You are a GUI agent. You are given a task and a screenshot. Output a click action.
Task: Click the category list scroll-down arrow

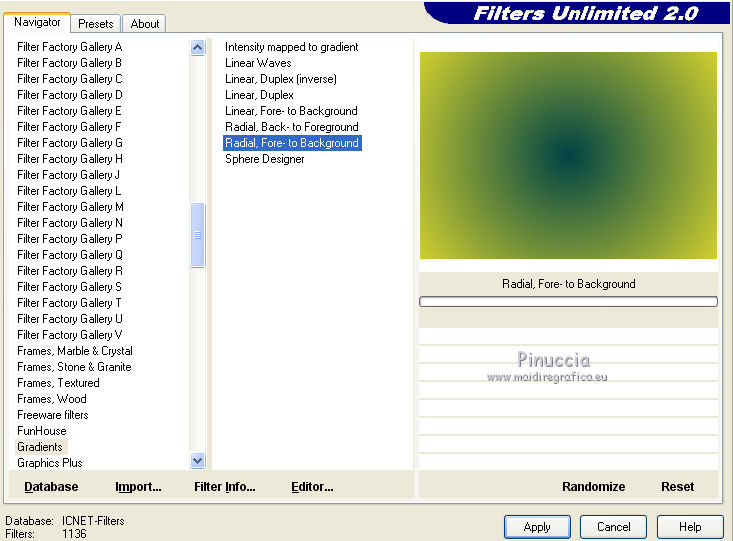[x=198, y=461]
